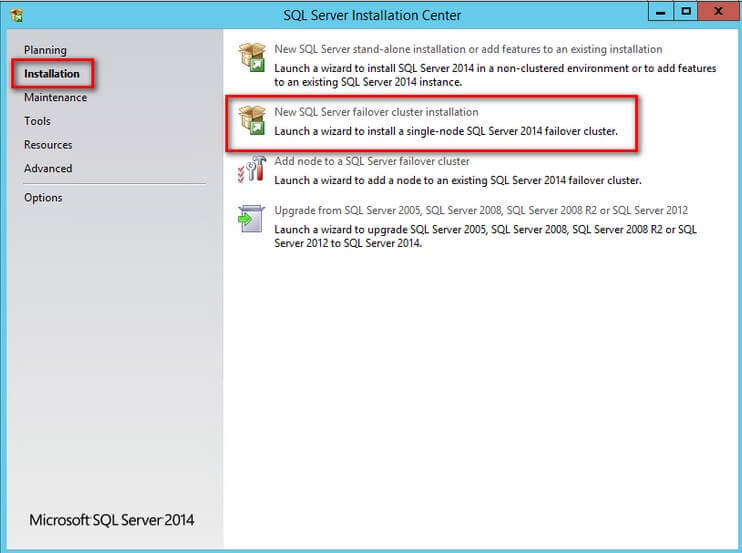
Task: Launch New SQL Server stand-alone installation link
Action: 468,49
